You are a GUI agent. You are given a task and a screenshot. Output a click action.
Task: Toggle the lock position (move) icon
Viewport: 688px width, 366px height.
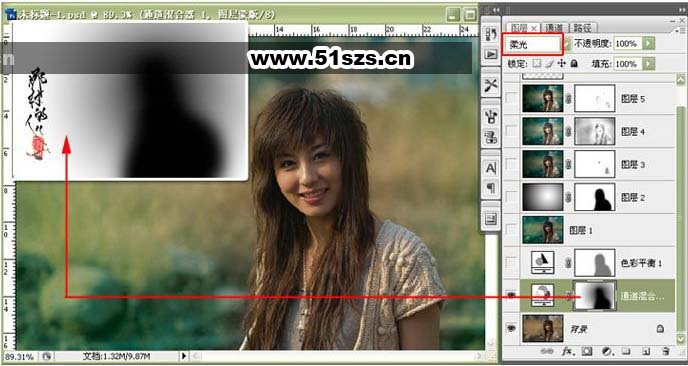click(561, 64)
